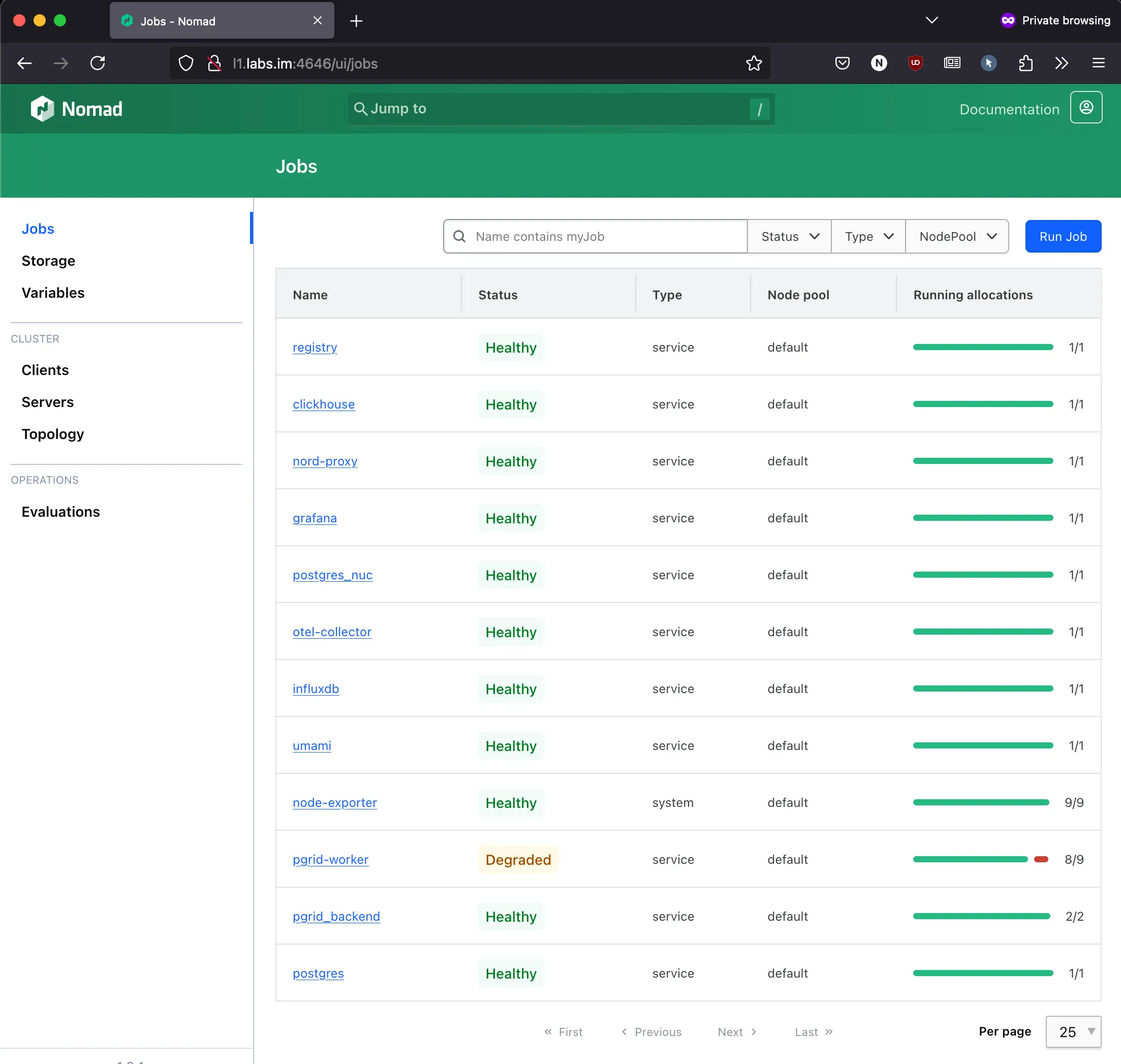Open the browser extensions puzzle icon
Image resolution: width=1121 pixels, height=1064 pixels.
pyautogui.click(x=1025, y=63)
